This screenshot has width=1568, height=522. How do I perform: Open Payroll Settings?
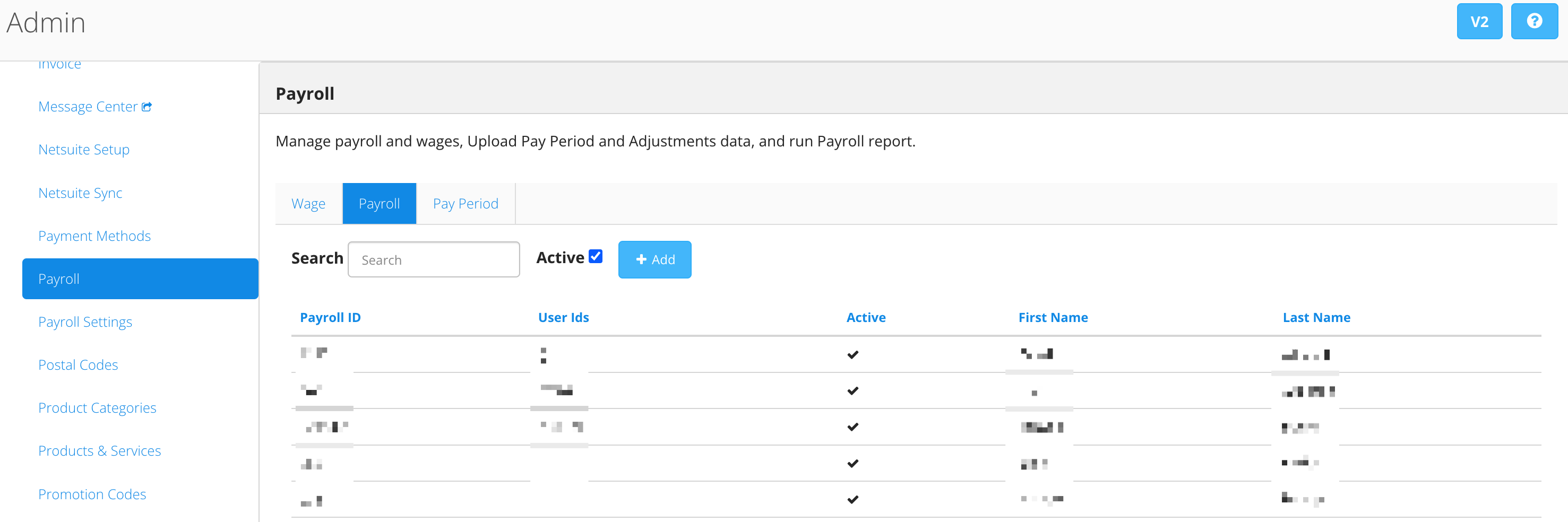85,322
